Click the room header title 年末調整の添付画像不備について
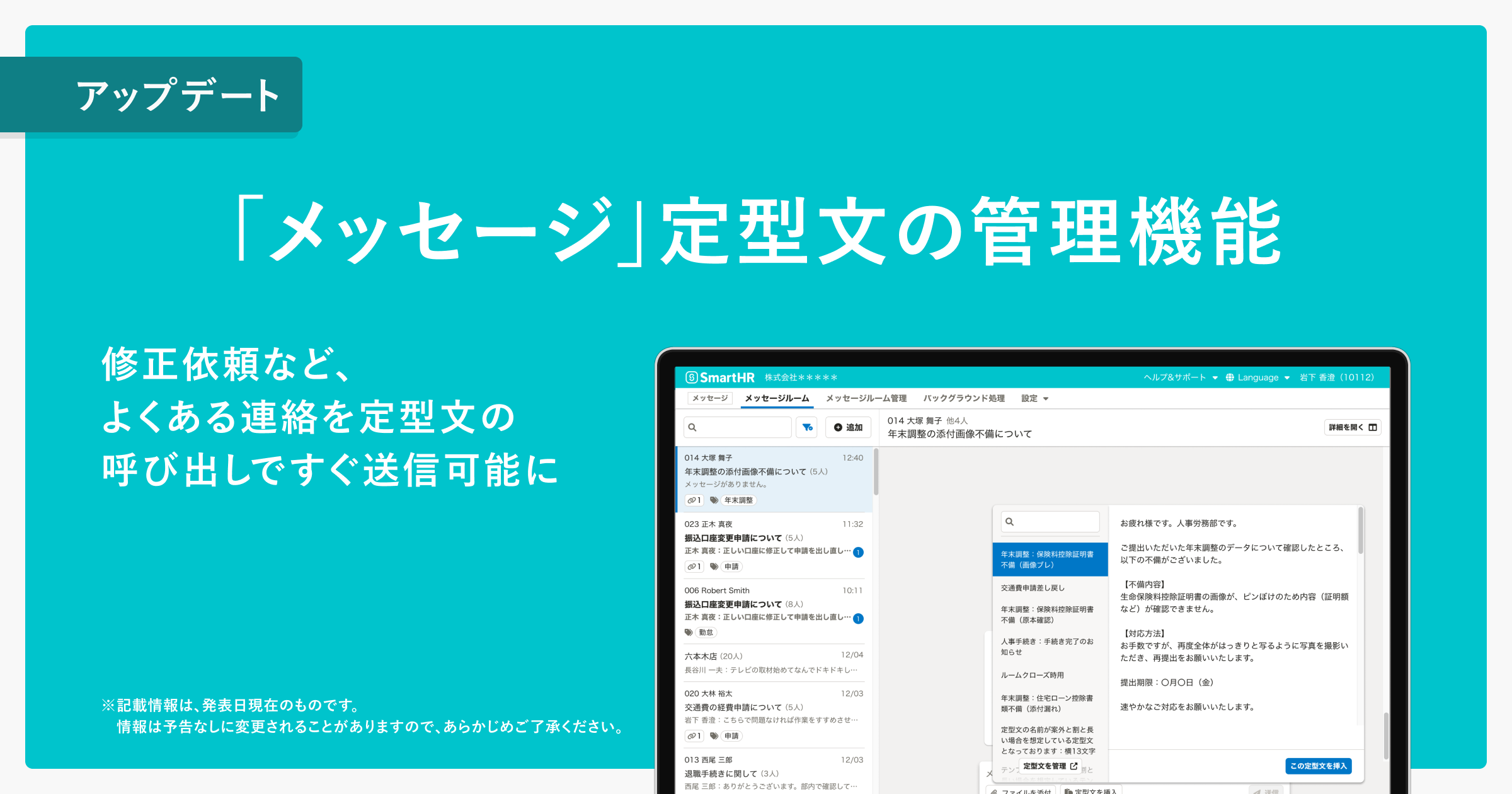This screenshot has height=794, width=1512. pyautogui.click(x=959, y=434)
